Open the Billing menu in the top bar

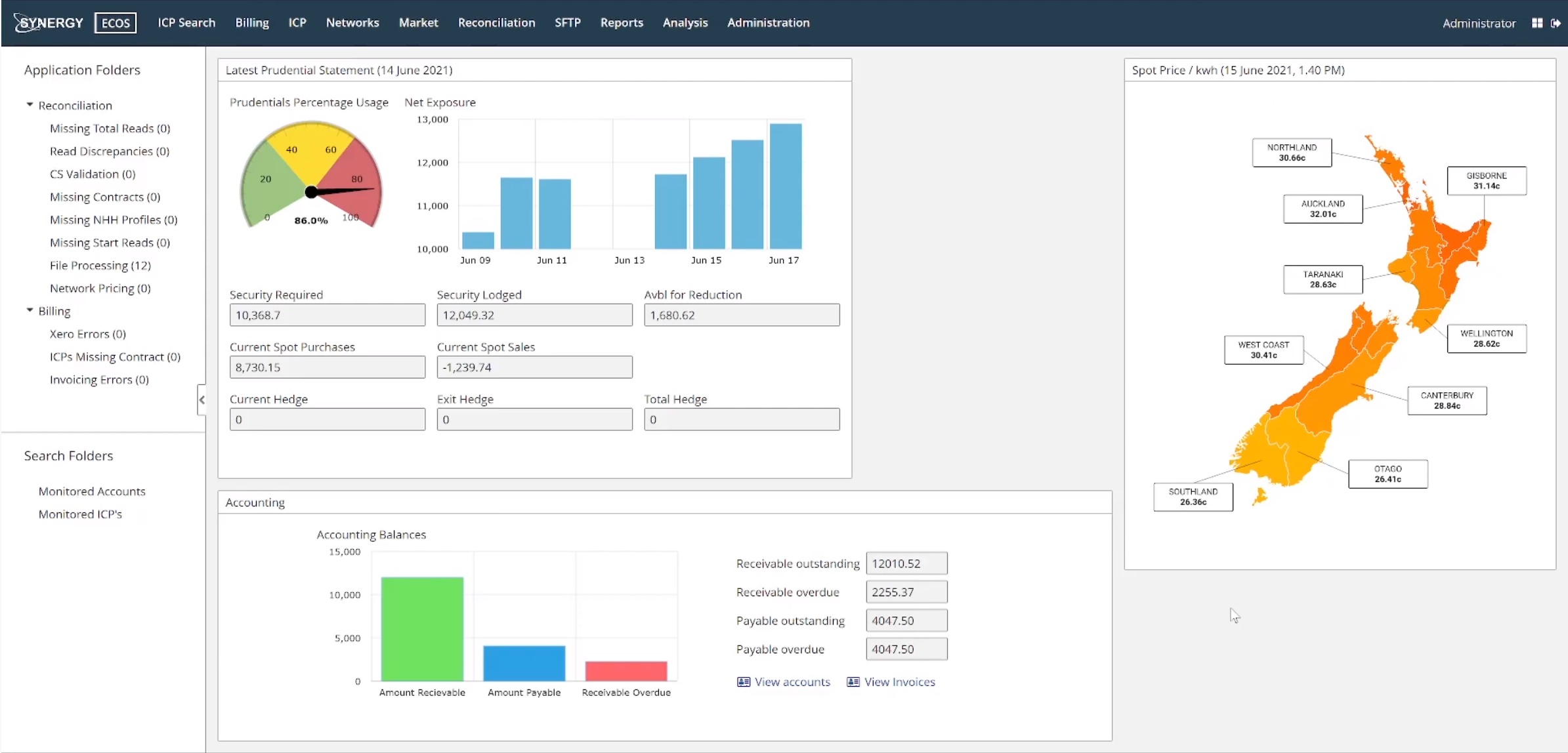click(x=252, y=23)
